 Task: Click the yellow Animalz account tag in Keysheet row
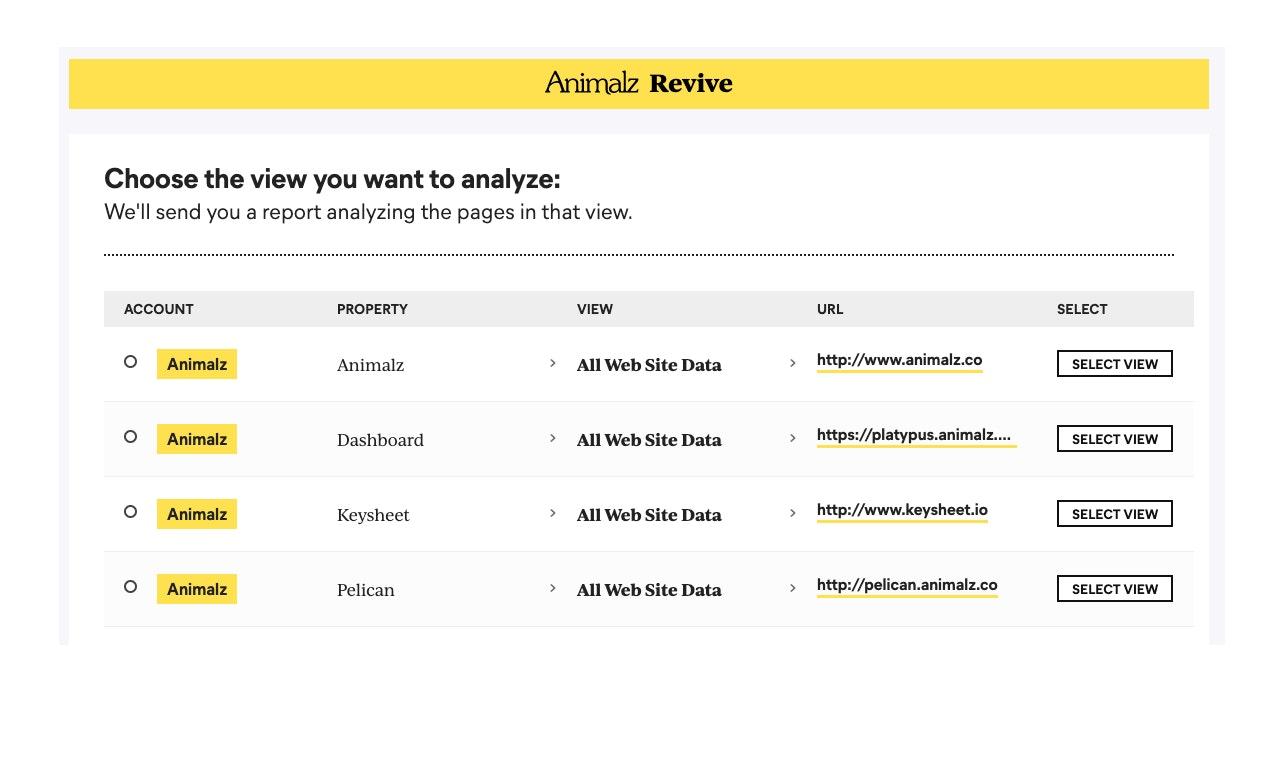point(197,514)
